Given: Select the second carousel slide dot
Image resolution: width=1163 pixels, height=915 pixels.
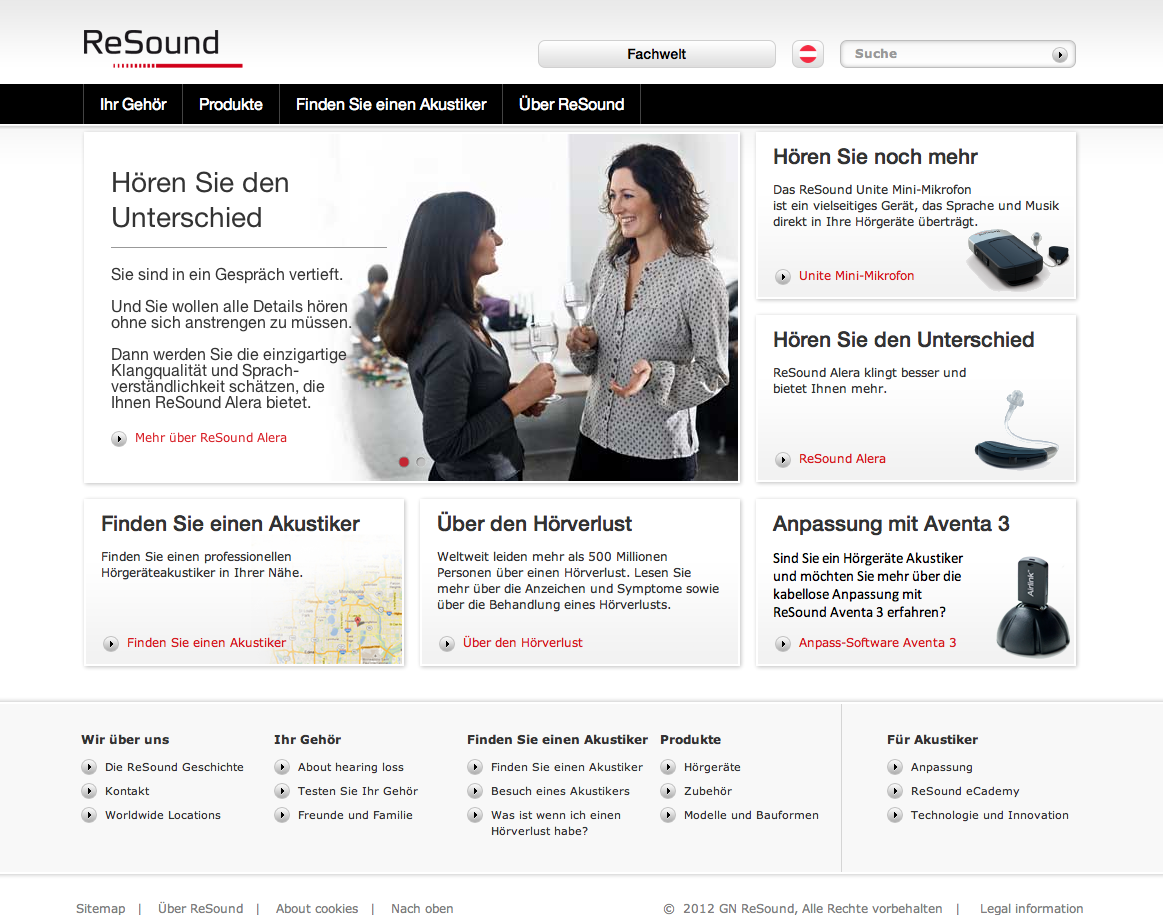Looking at the screenshot, I should 421,462.
